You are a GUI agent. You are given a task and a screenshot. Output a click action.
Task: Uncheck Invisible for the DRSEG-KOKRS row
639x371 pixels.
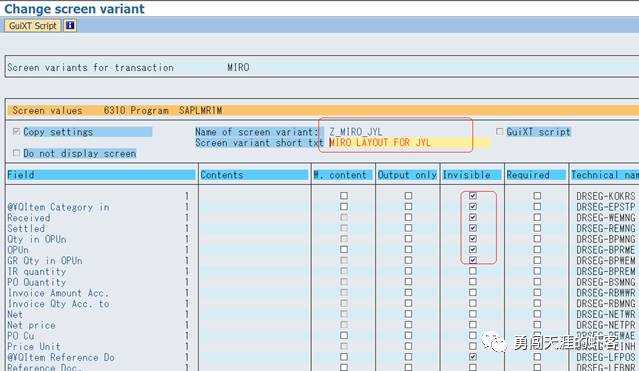(473, 196)
